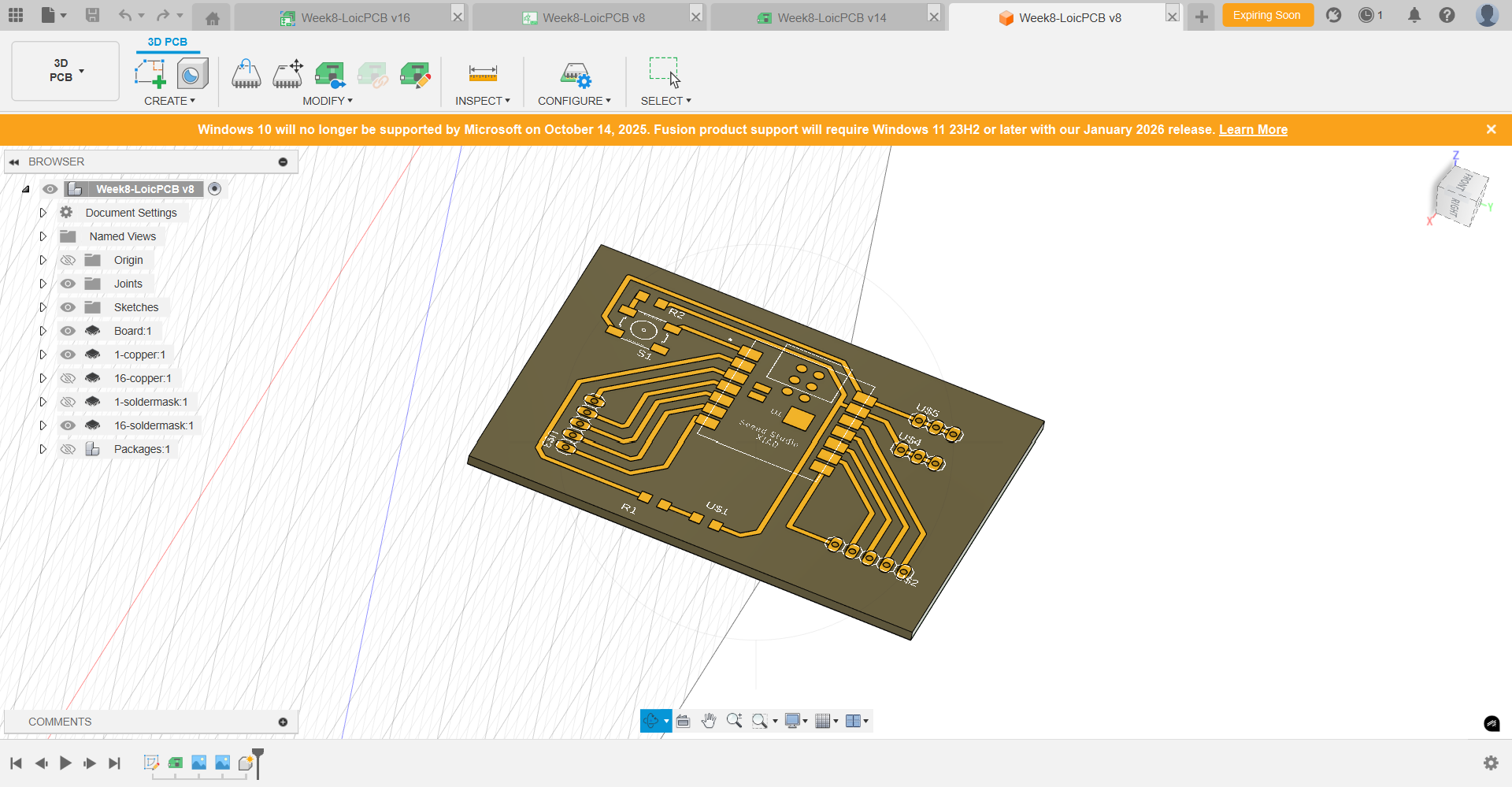This screenshot has height=787, width=1512.
Task: Expand the Board:1 tree node
Action: pyautogui.click(x=43, y=331)
